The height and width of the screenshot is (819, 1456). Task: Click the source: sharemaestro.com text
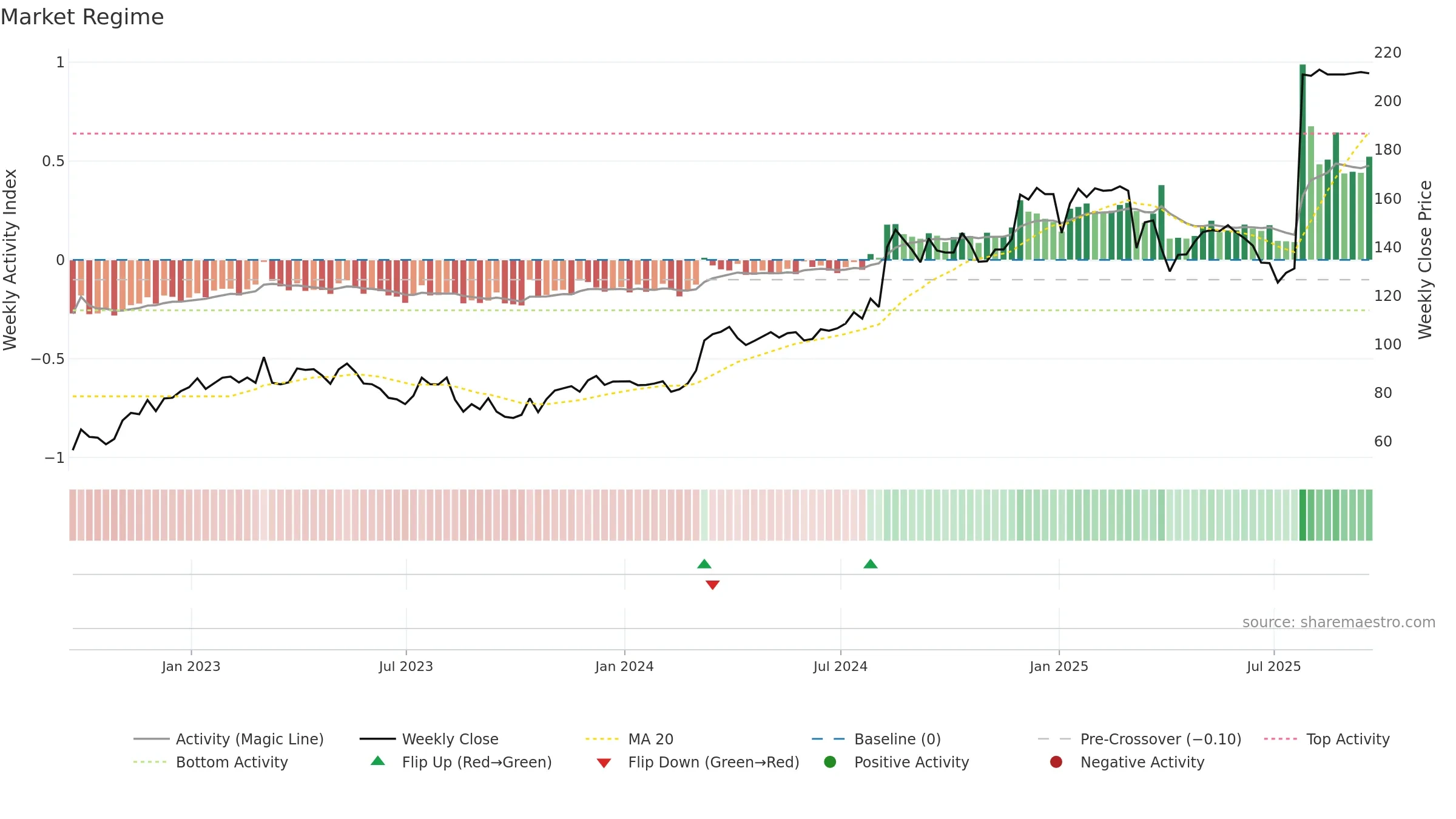(x=1339, y=622)
